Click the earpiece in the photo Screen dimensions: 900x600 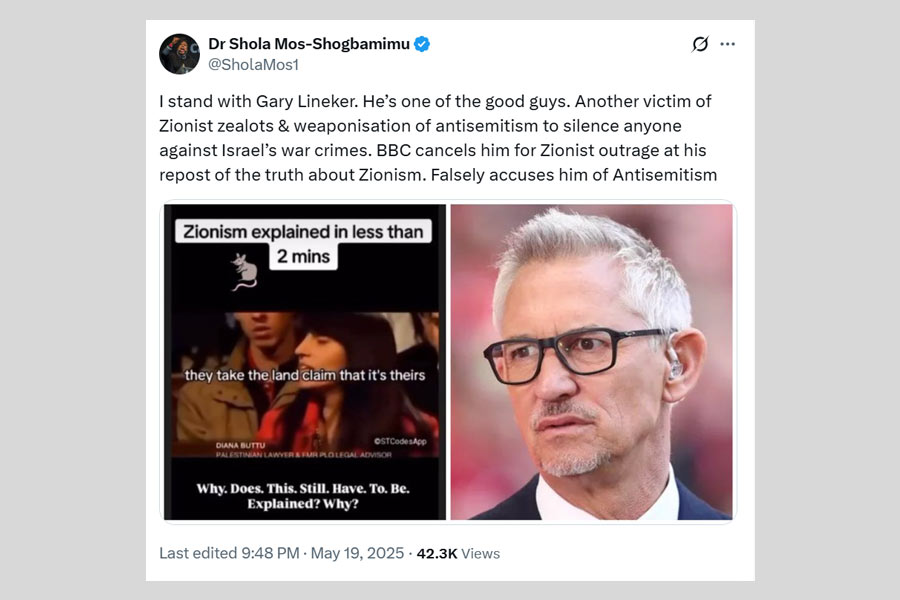click(675, 367)
